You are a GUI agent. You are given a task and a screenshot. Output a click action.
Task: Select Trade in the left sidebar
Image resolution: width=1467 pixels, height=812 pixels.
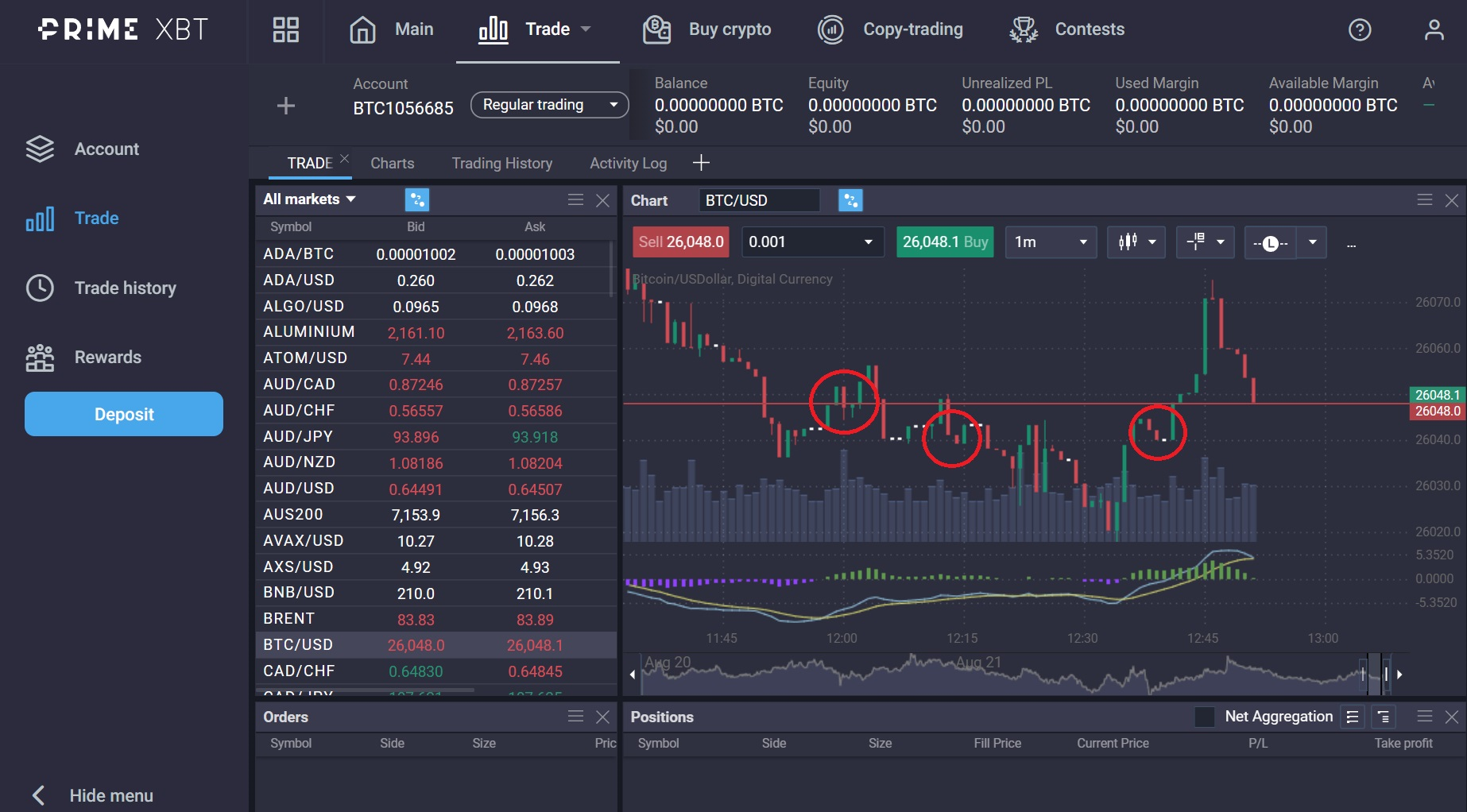click(x=72, y=218)
